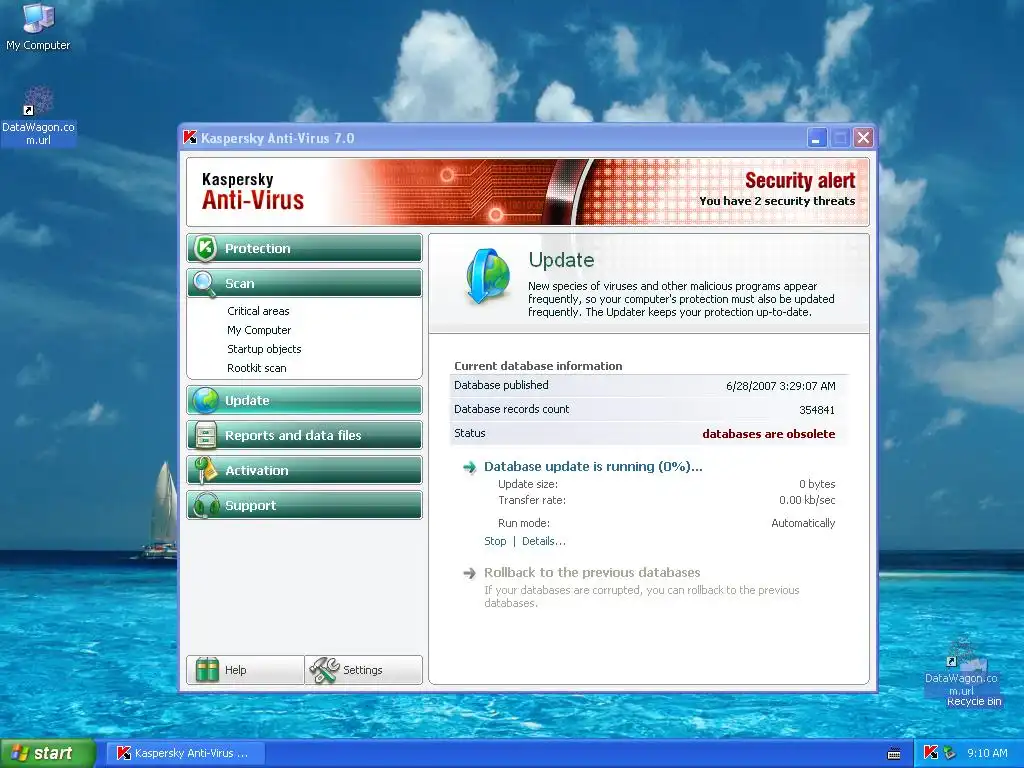Click the Scan magnifying glass icon
The width and height of the screenshot is (1024, 768).
point(205,284)
